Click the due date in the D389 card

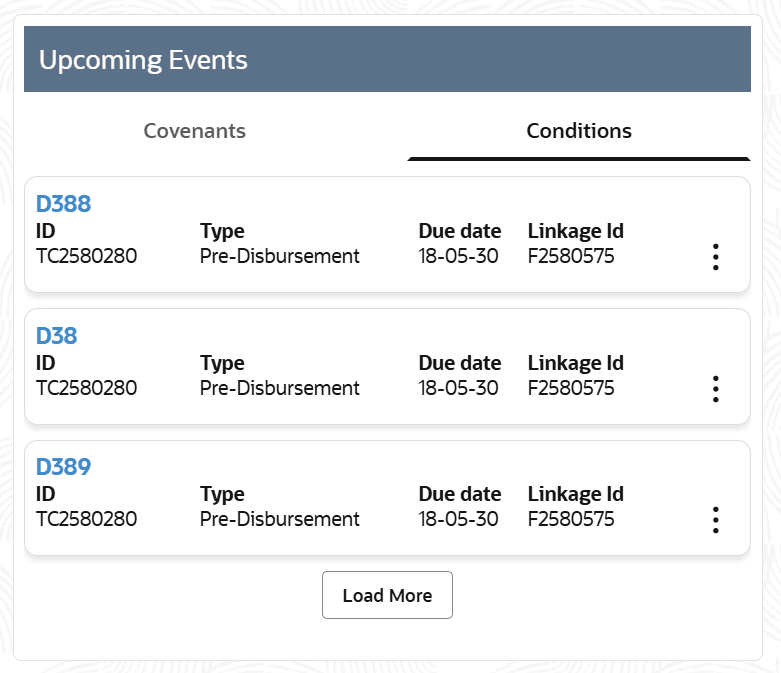[458, 520]
